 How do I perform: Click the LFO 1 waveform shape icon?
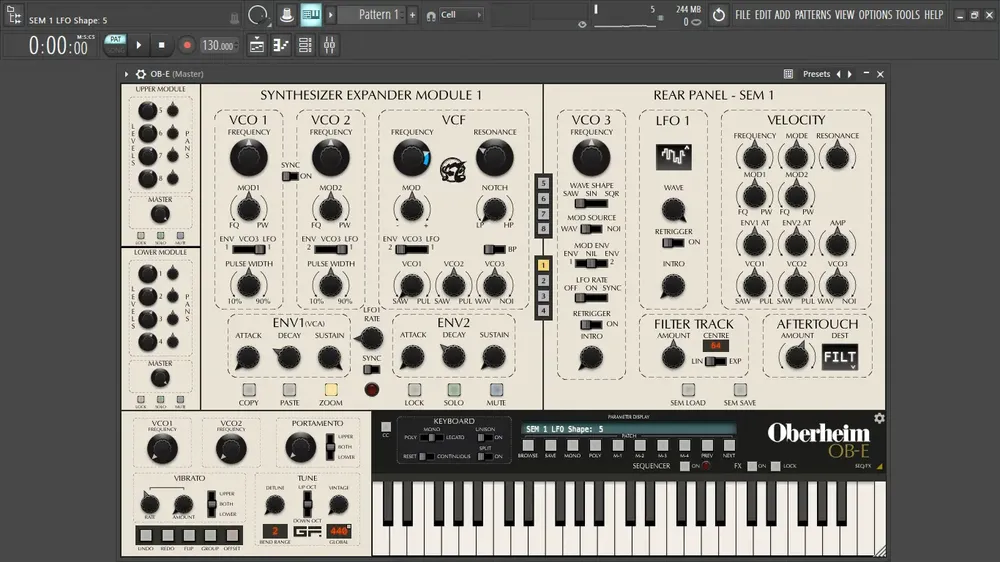(x=673, y=156)
